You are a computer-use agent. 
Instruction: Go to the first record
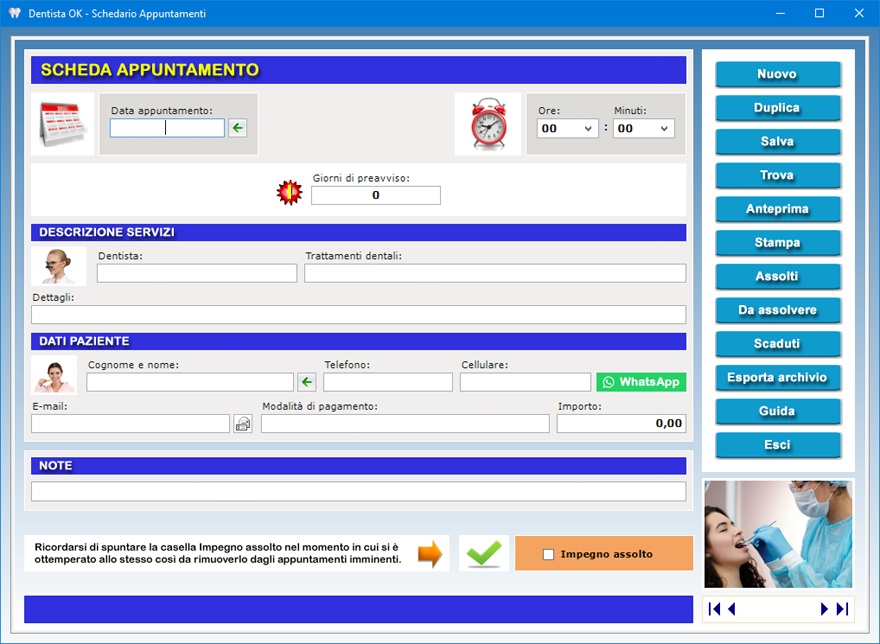tap(714, 609)
